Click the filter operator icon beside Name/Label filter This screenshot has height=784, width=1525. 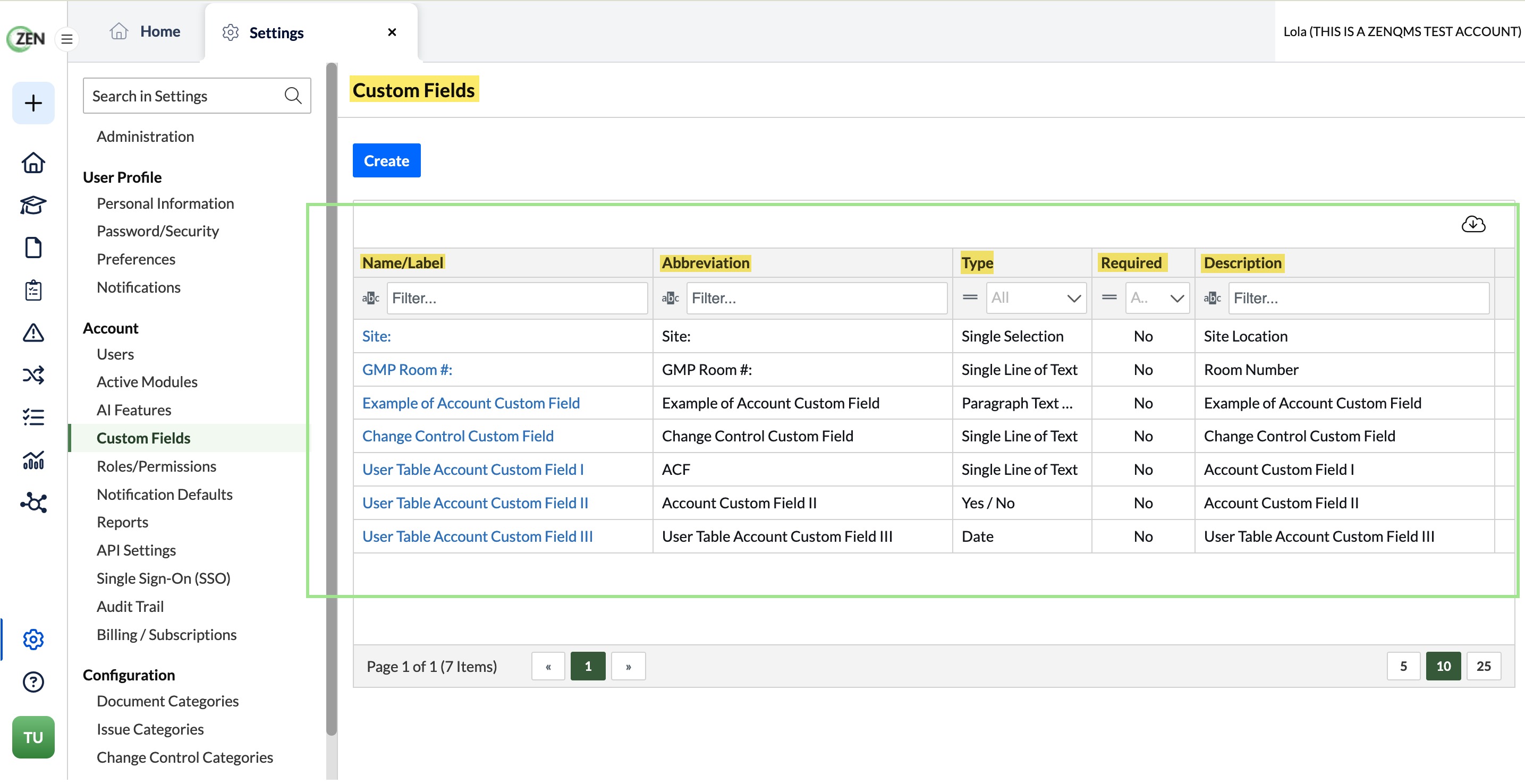pyautogui.click(x=370, y=298)
